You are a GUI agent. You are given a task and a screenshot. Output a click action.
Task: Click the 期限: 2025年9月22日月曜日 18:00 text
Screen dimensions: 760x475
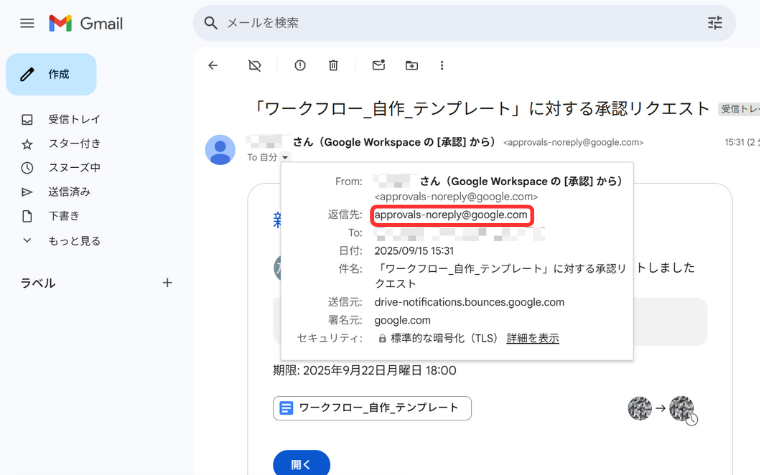(x=364, y=371)
